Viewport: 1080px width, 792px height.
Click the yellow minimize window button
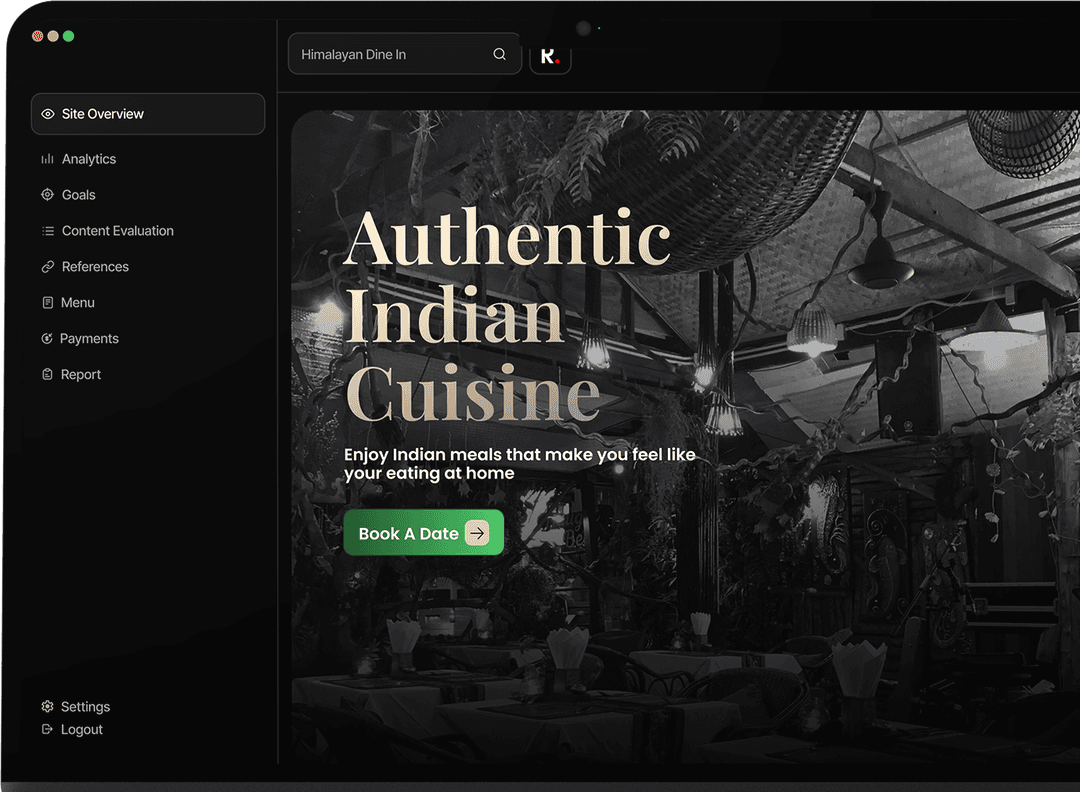tap(53, 36)
